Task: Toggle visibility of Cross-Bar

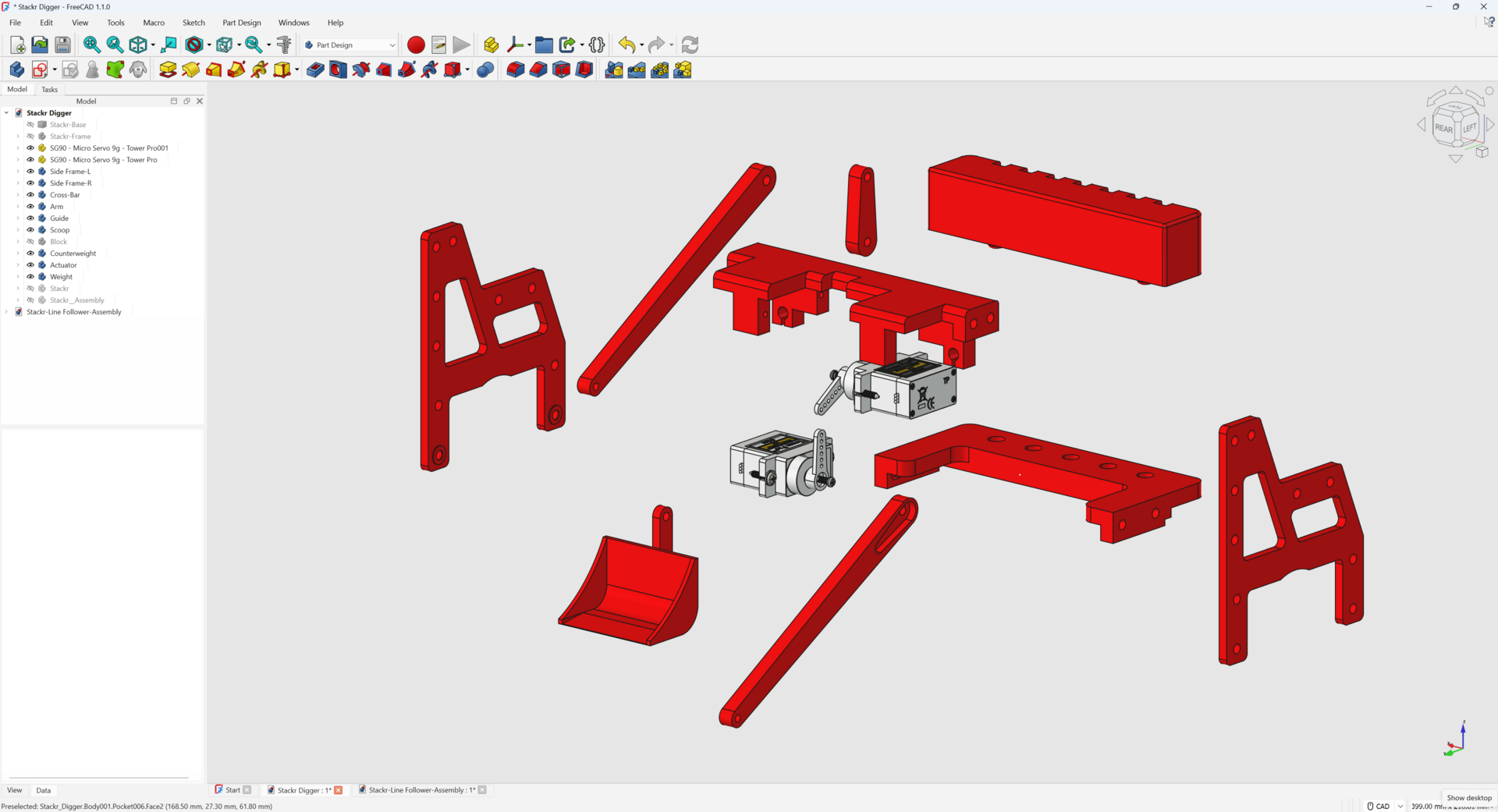Action: 30,195
